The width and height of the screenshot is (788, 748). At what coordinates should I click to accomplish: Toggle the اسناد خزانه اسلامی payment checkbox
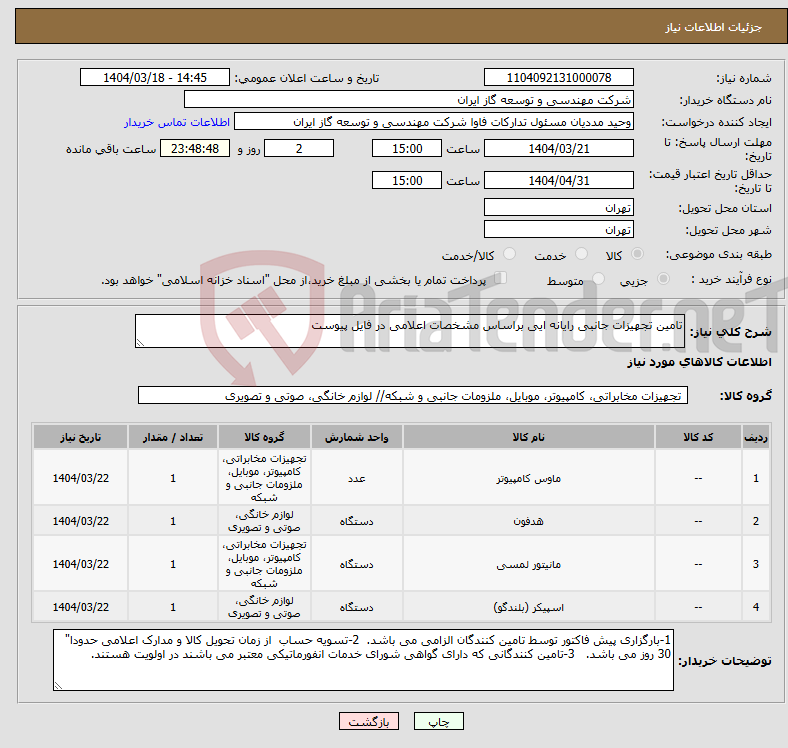click(501, 277)
